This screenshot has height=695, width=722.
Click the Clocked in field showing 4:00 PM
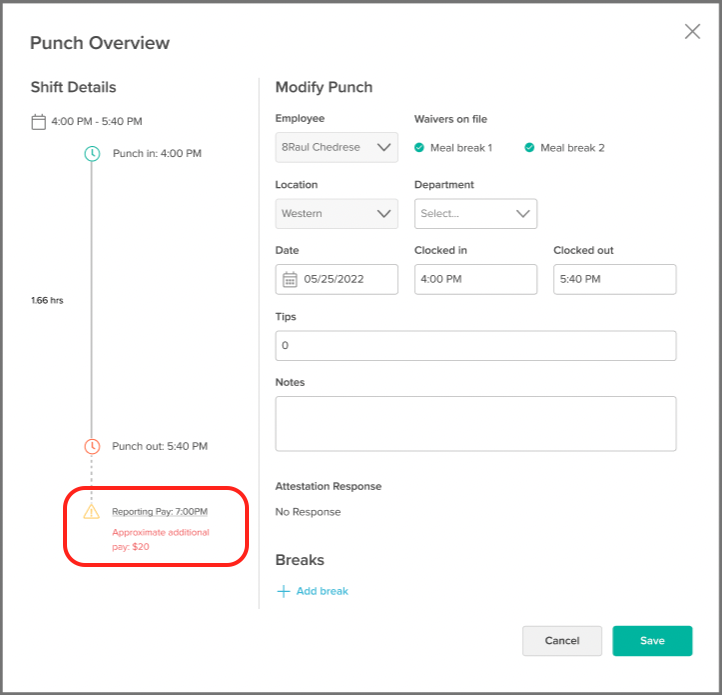(x=476, y=280)
